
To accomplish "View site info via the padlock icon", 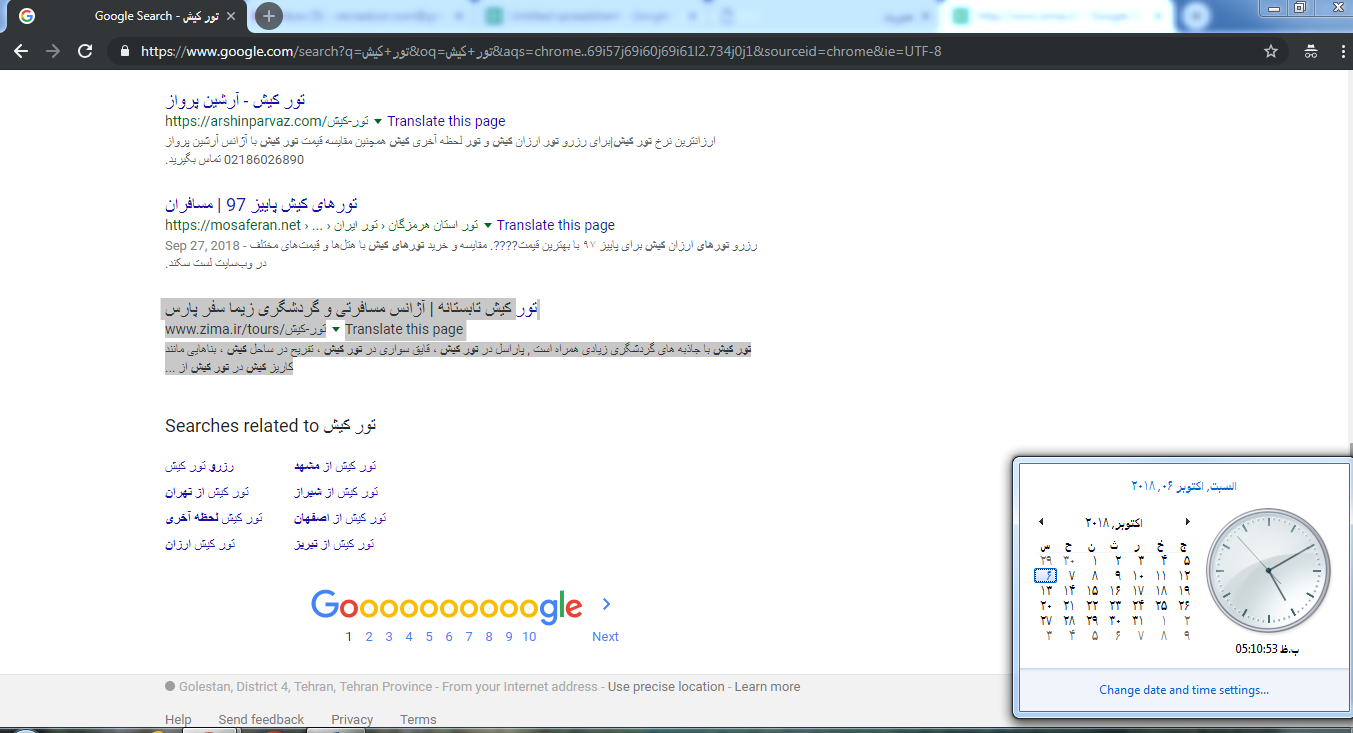I will [x=124, y=52].
